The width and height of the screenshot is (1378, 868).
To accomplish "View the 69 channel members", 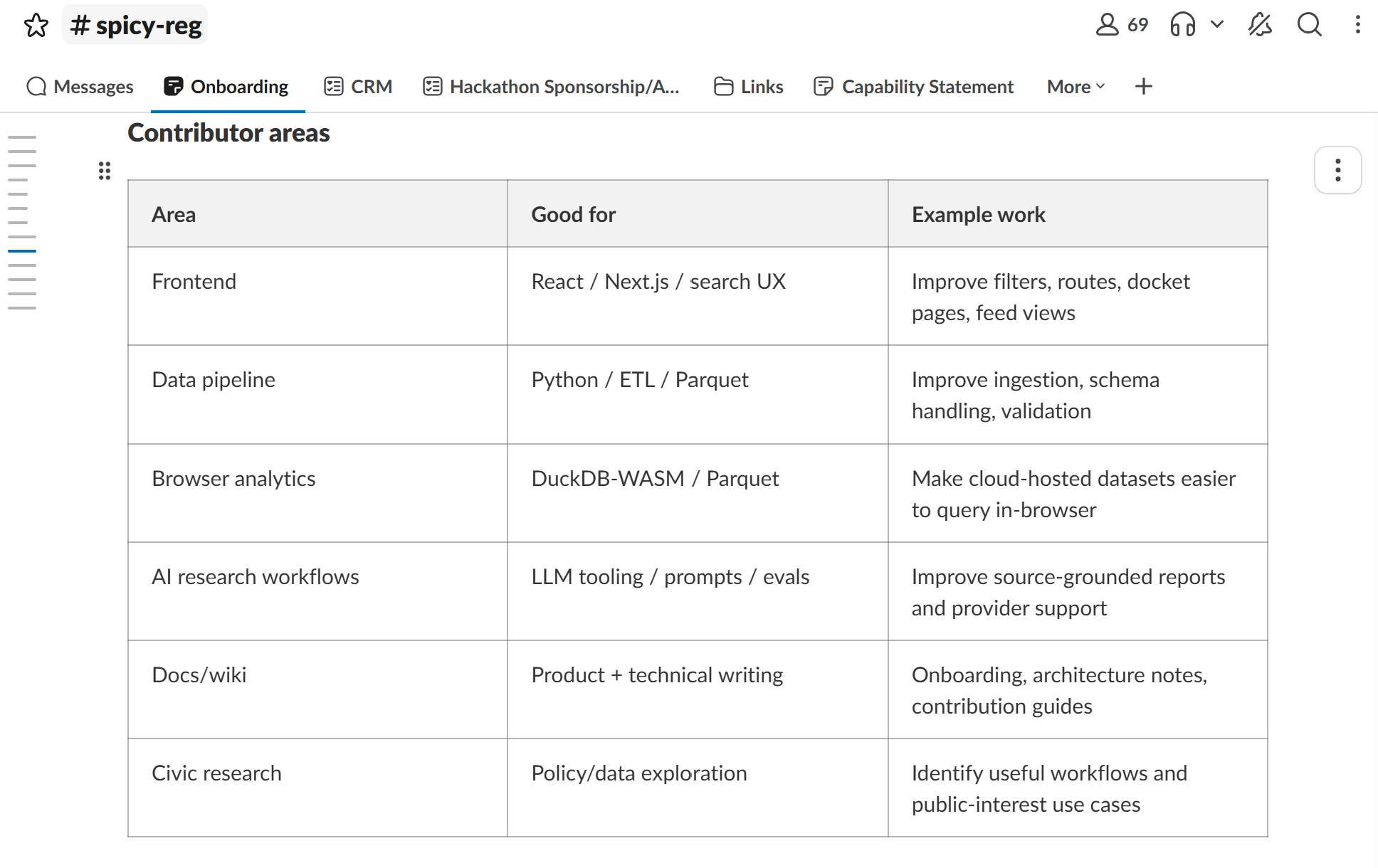I will tap(1122, 25).
